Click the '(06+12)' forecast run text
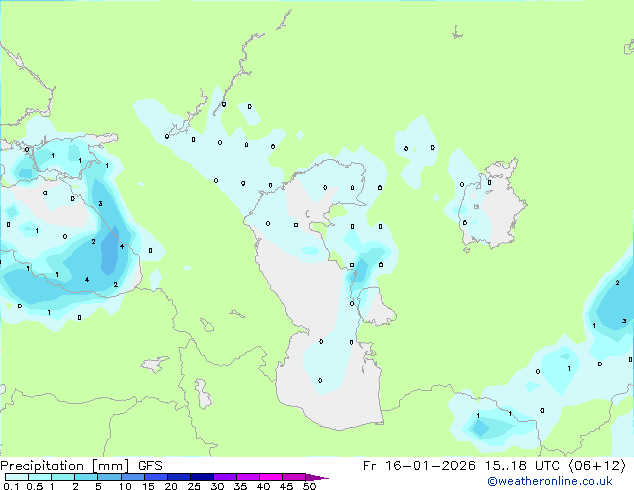634x490 pixels. [597, 466]
